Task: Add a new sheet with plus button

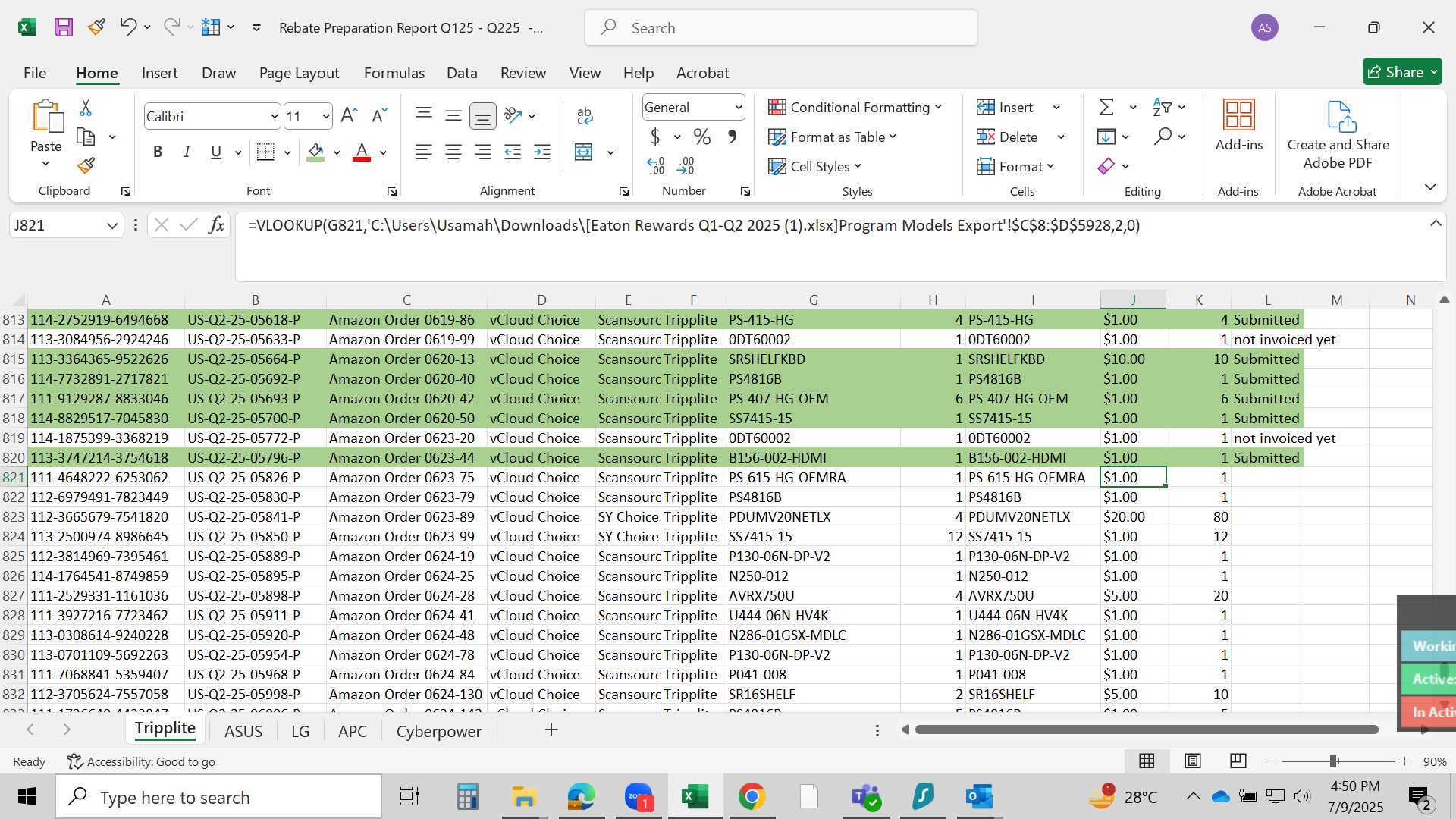Action: [x=551, y=730]
